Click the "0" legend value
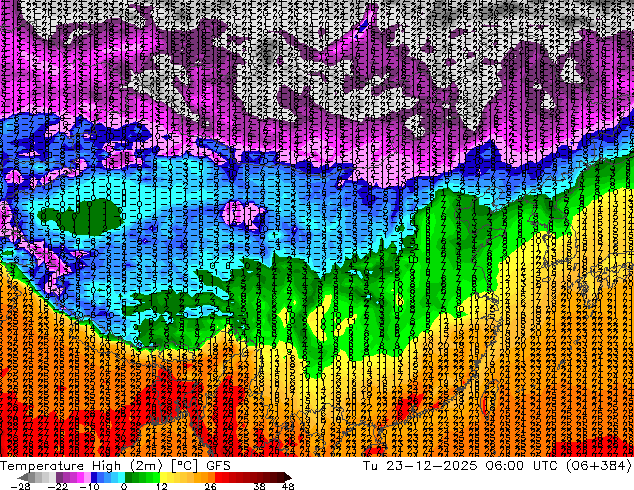The width and height of the screenshot is (634, 490). [124, 486]
